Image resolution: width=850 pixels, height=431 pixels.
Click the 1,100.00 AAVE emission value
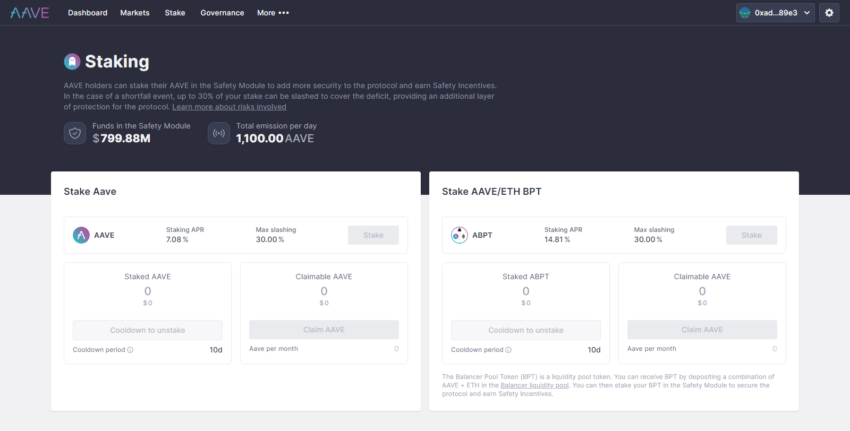pos(275,138)
